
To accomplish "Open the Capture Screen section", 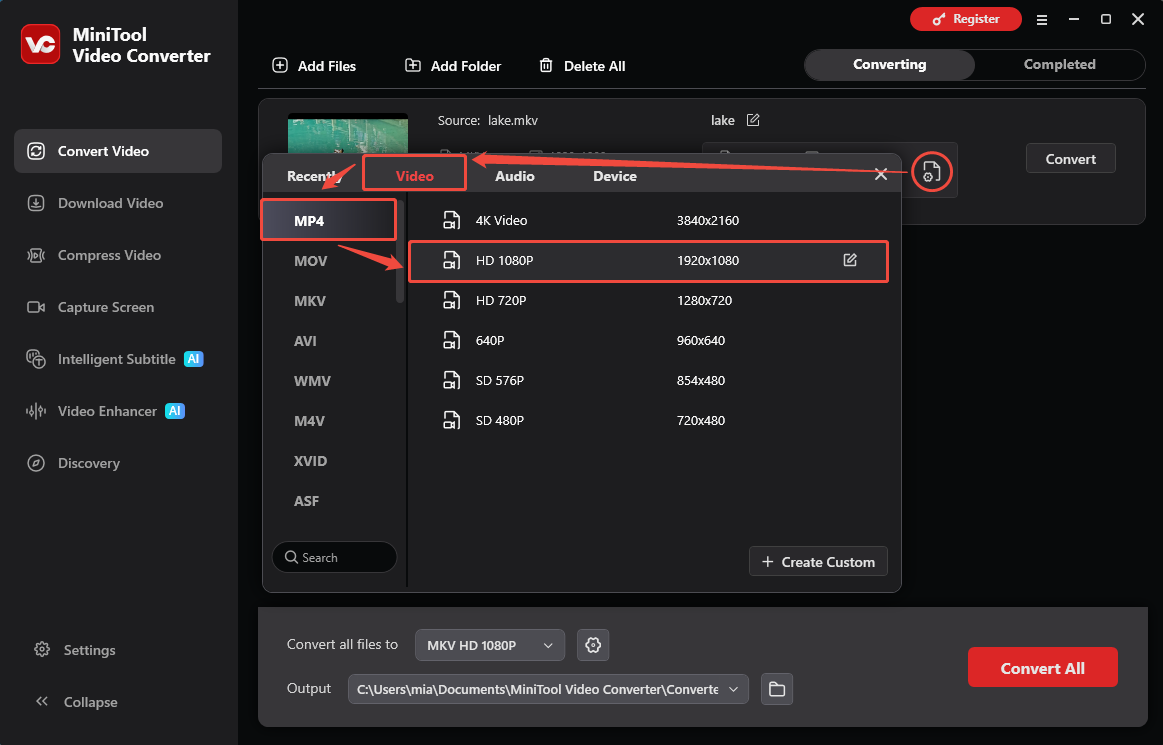I will pos(118,306).
